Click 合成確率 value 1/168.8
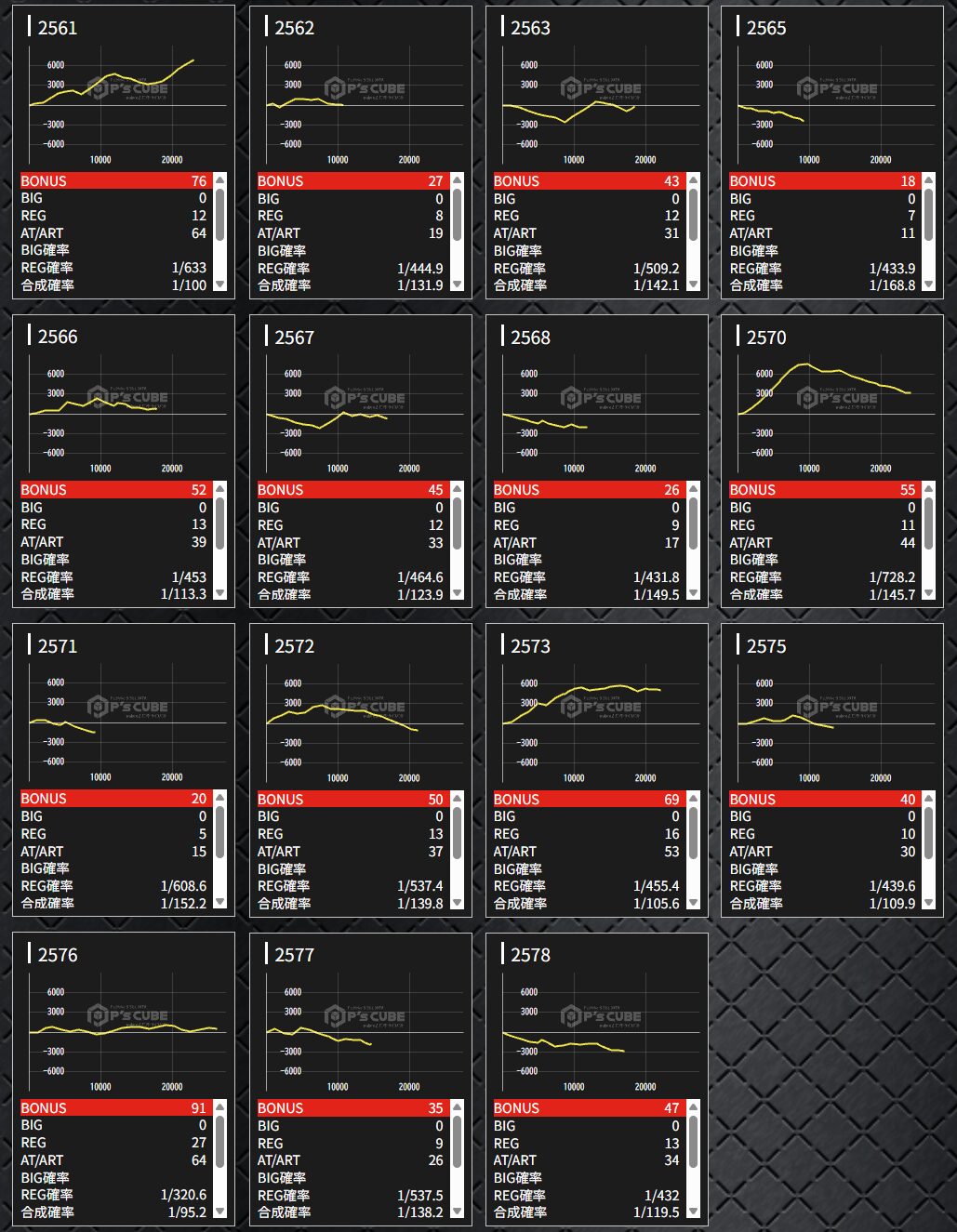This screenshot has height=1232, width=957. click(892, 285)
